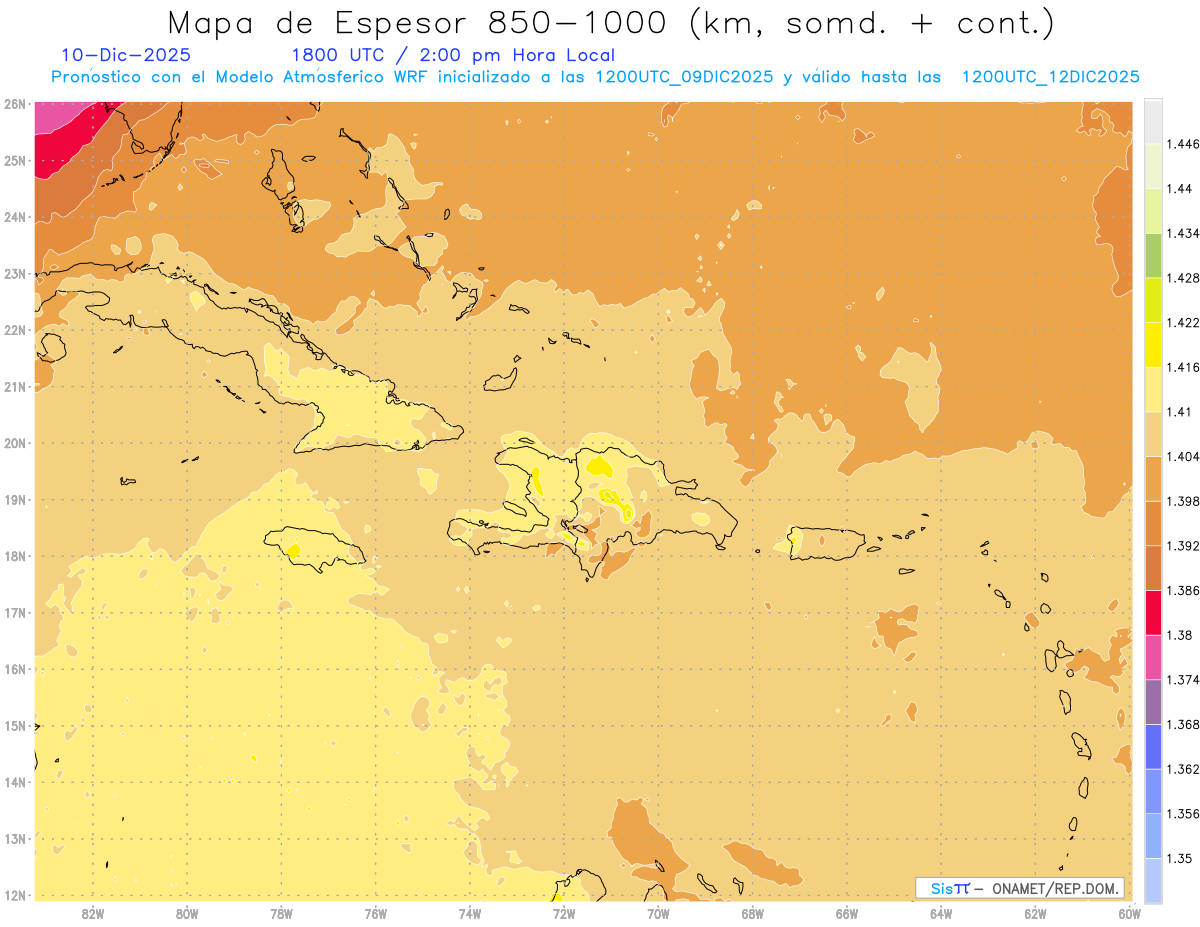Click the date label '10-Dic-2025'
The height and width of the screenshot is (927, 1200).
[x=126, y=55]
